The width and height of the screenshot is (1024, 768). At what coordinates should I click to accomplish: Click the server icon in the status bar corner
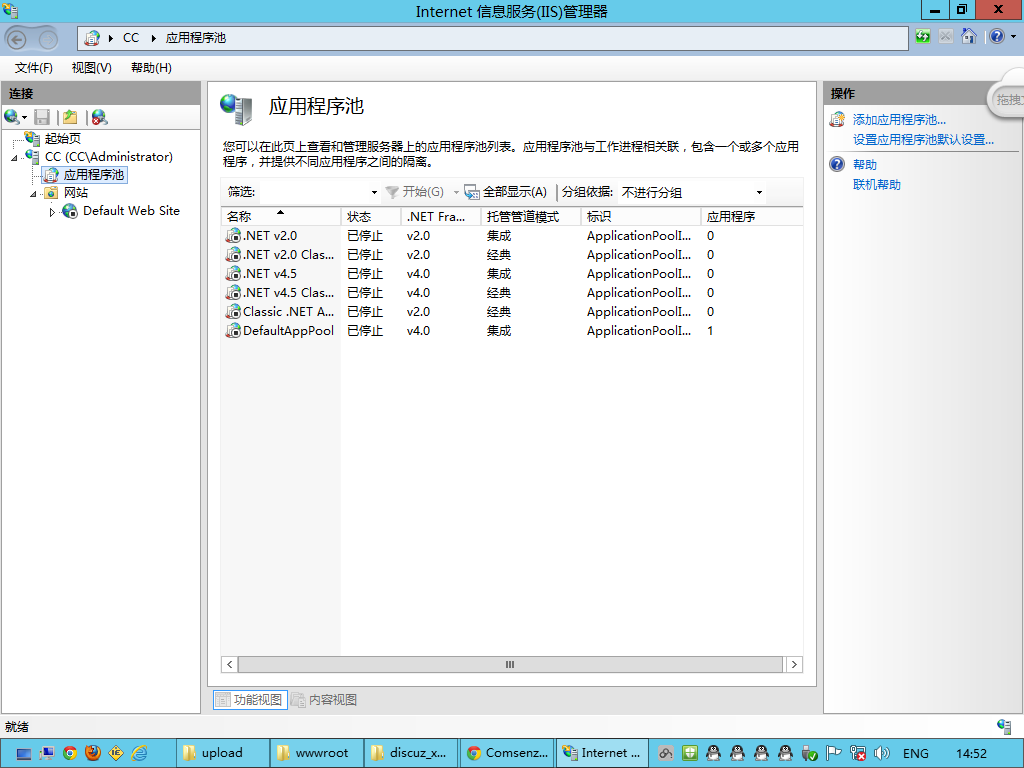[1004, 726]
